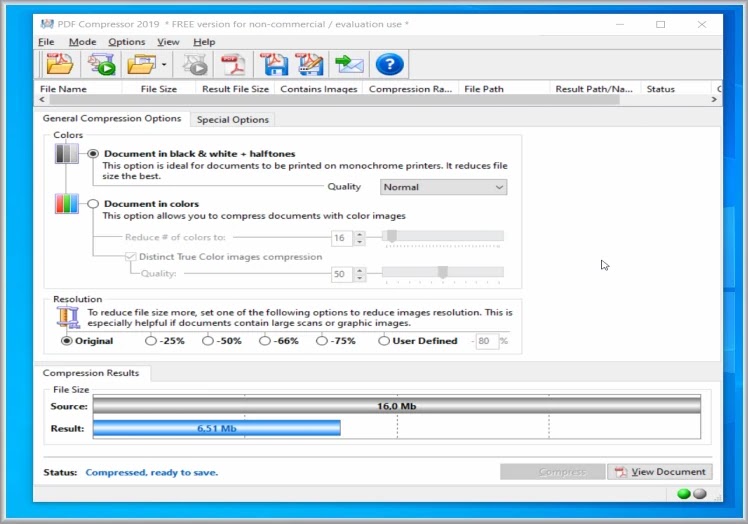Click the Result Path/Na... column header

point(594,89)
